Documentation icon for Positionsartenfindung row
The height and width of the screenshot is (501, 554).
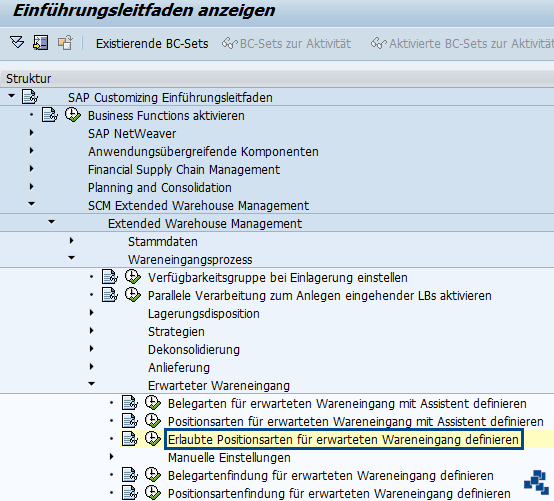(x=130, y=493)
